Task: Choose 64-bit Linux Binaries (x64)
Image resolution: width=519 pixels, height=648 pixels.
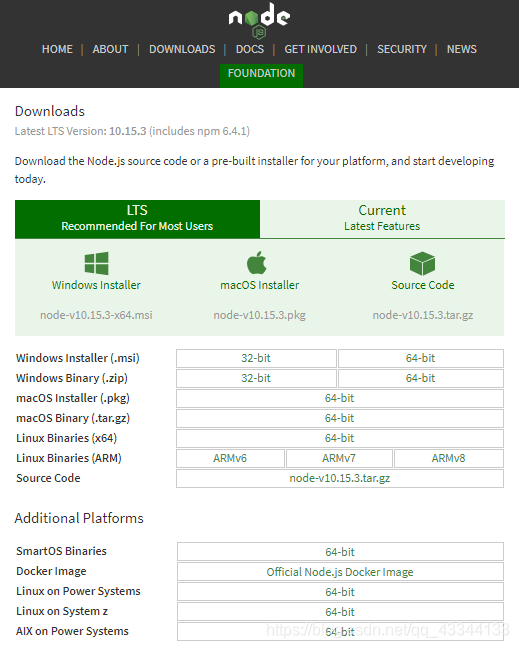Action: (x=340, y=438)
